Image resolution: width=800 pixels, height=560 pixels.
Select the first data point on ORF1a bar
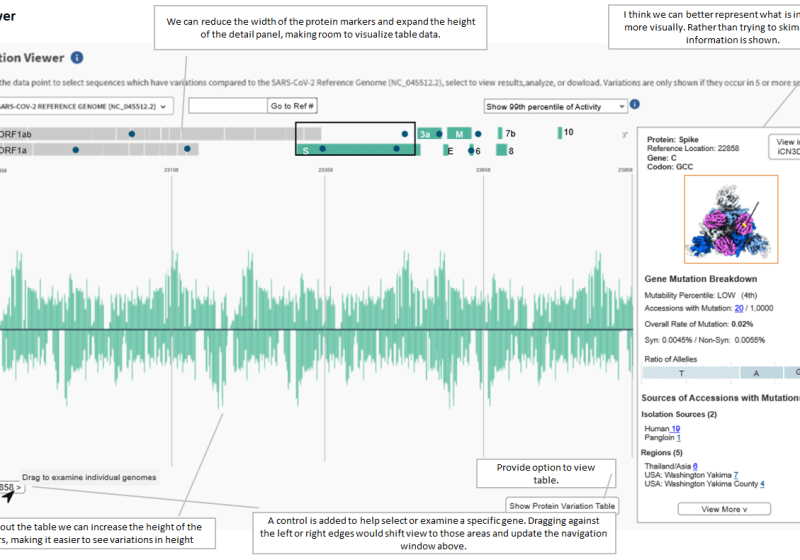coord(76,150)
